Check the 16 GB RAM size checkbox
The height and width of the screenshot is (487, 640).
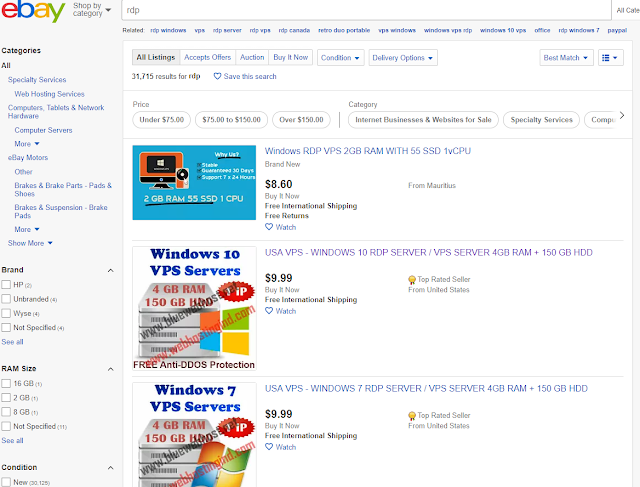[6, 383]
